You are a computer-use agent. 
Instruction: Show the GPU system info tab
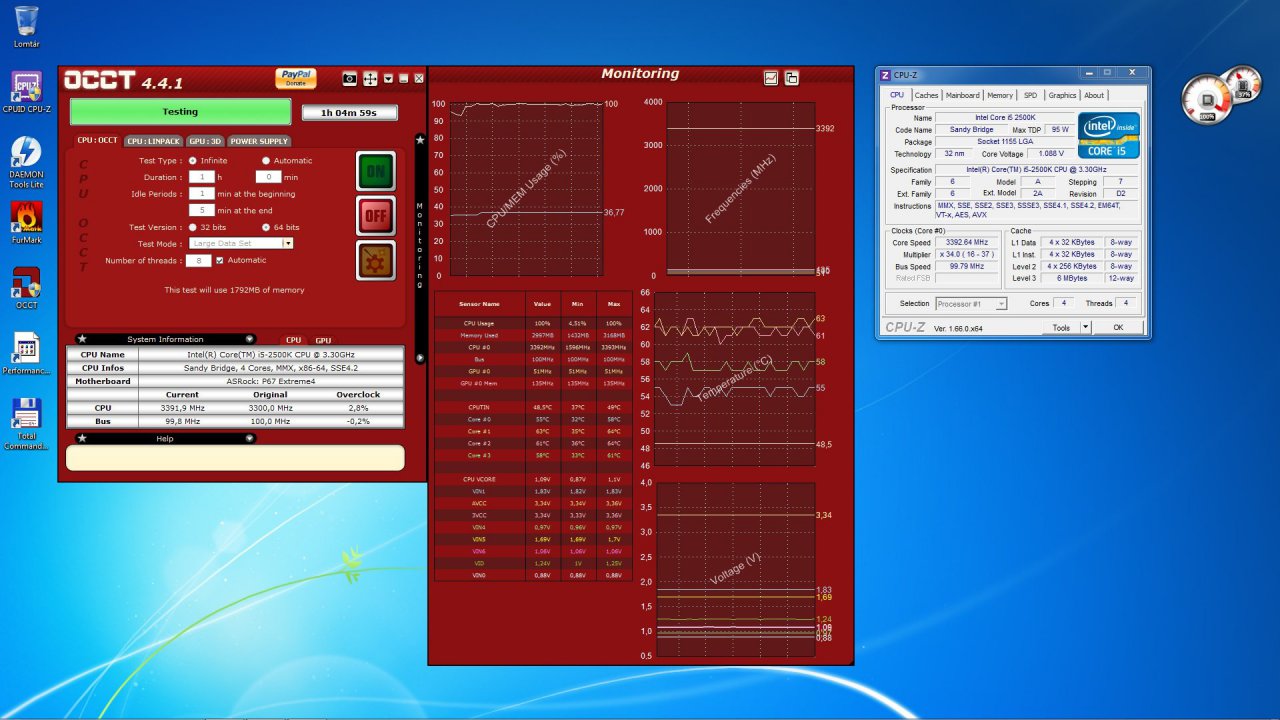pos(323,340)
